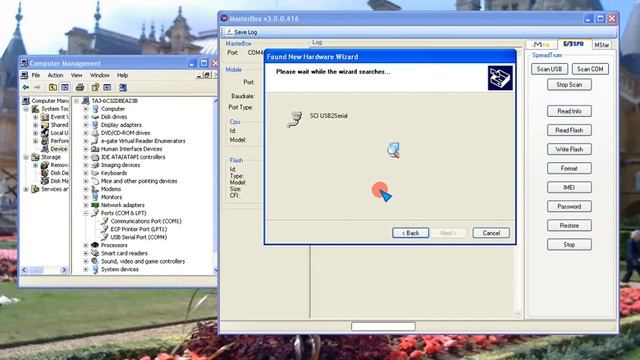Select Device Manager in console tree

click(x=59, y=149)
